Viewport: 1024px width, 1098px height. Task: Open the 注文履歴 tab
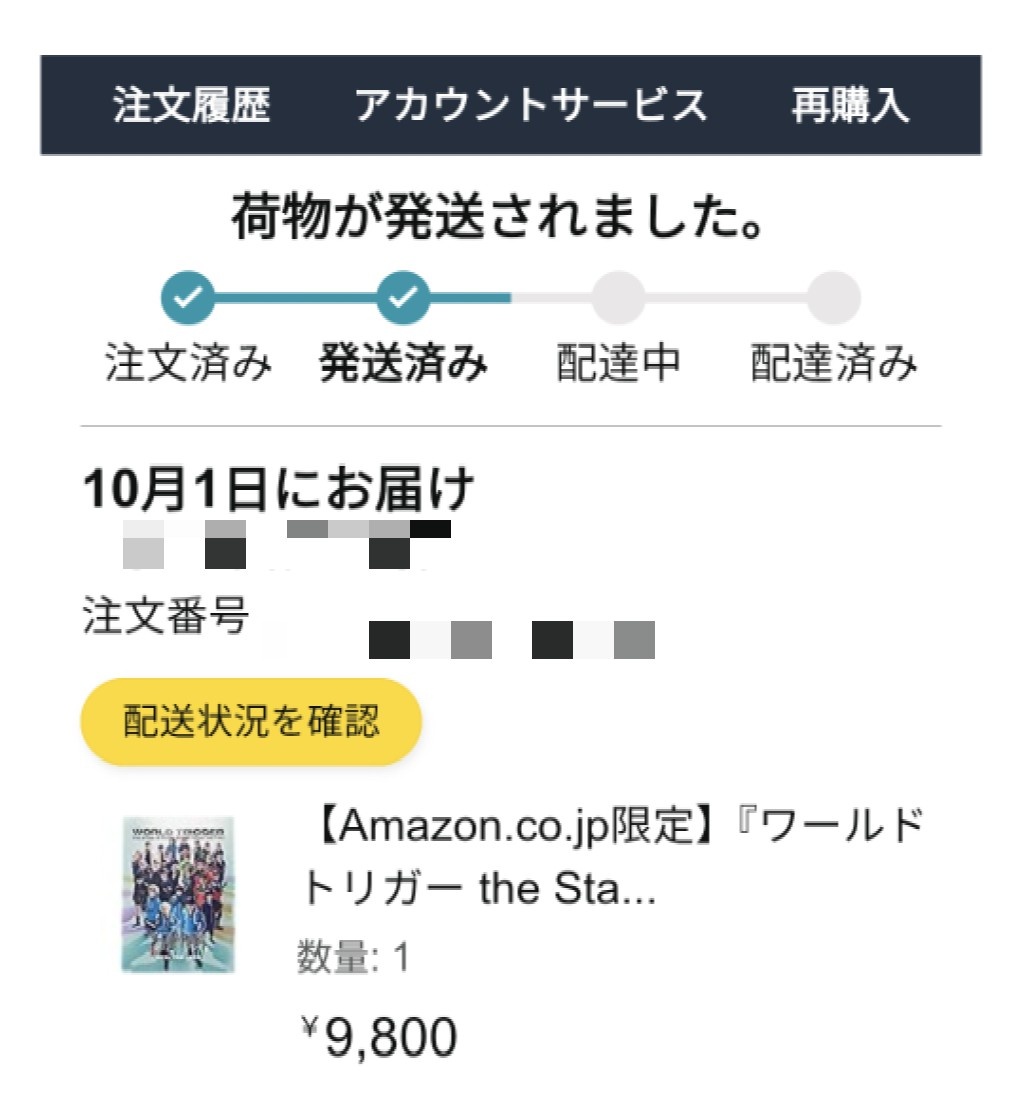191,106
